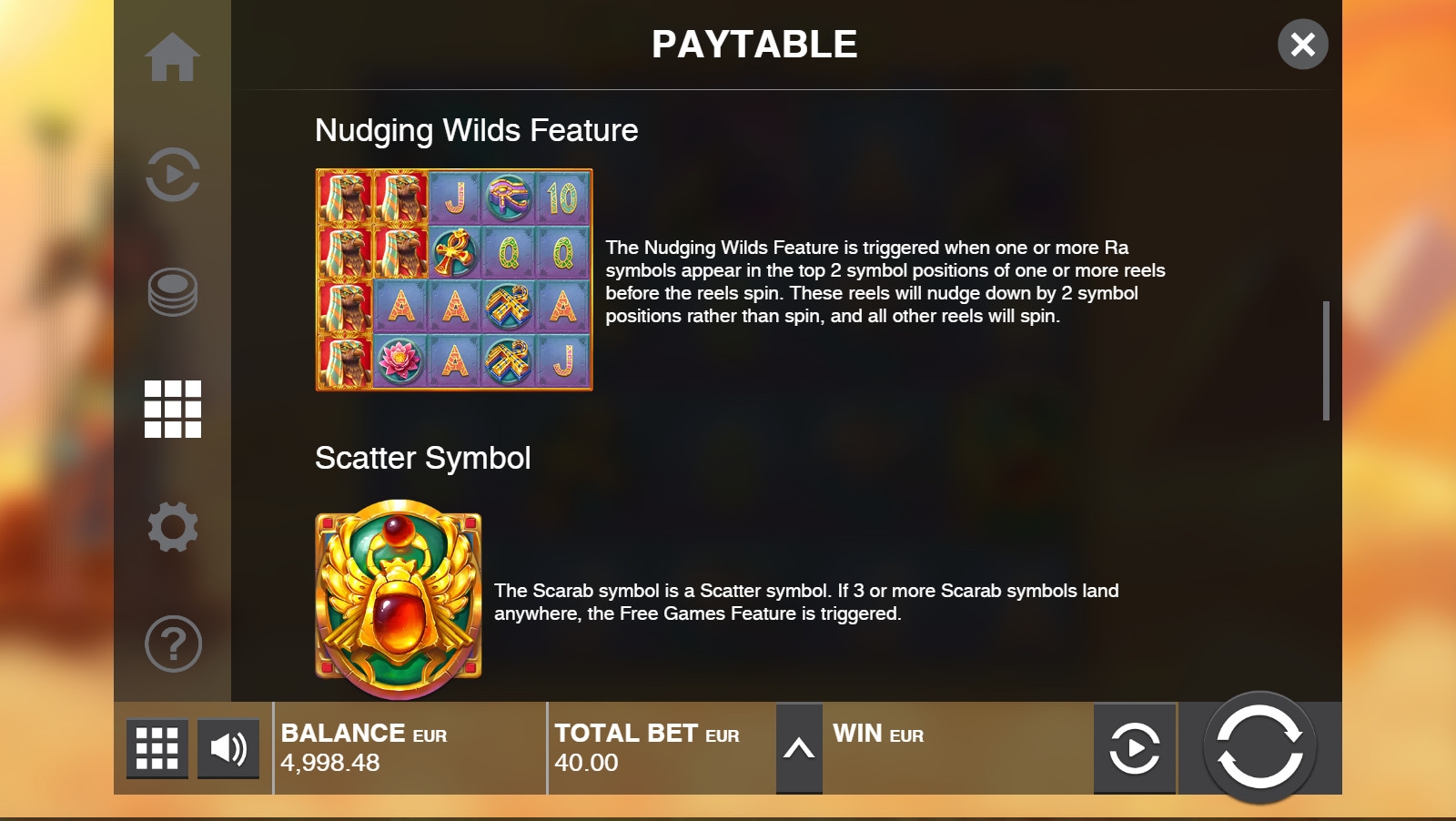Open the help question mark icon
Image resolution: width=1456 pixels, height=821 pixels.
[x=172, y=644]
